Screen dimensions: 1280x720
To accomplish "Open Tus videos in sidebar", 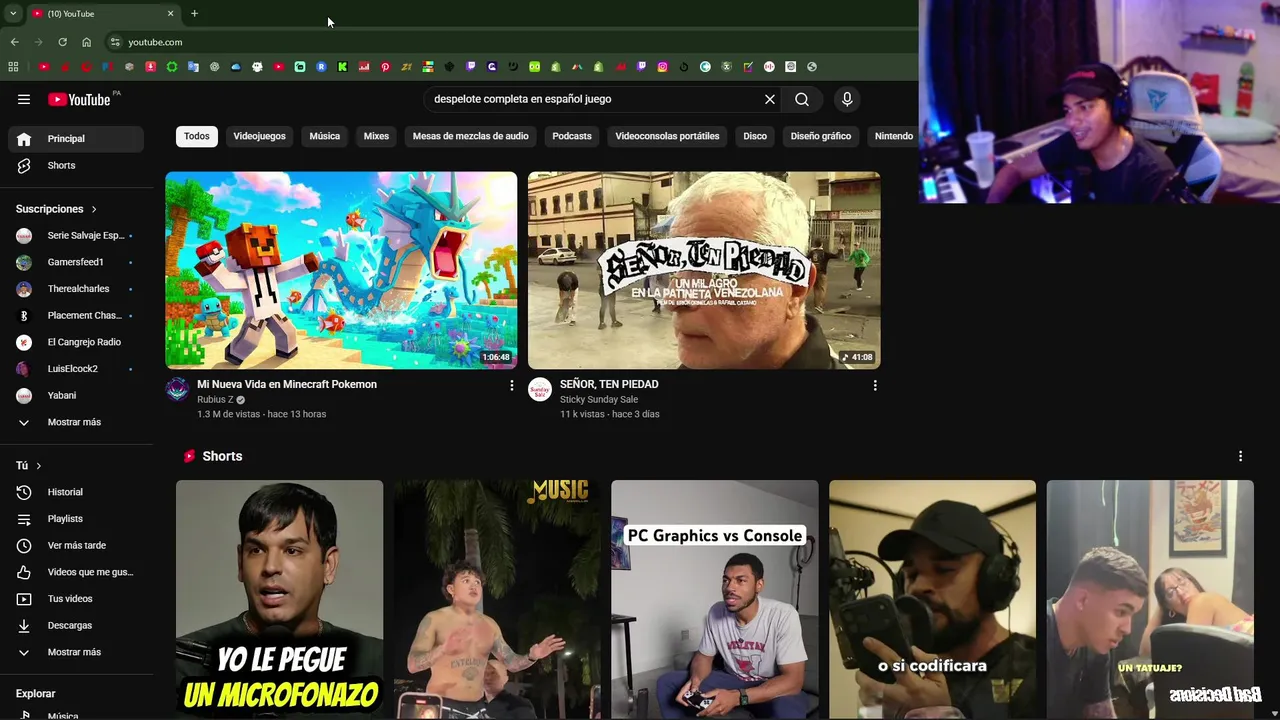I will (x=76, y=599).
